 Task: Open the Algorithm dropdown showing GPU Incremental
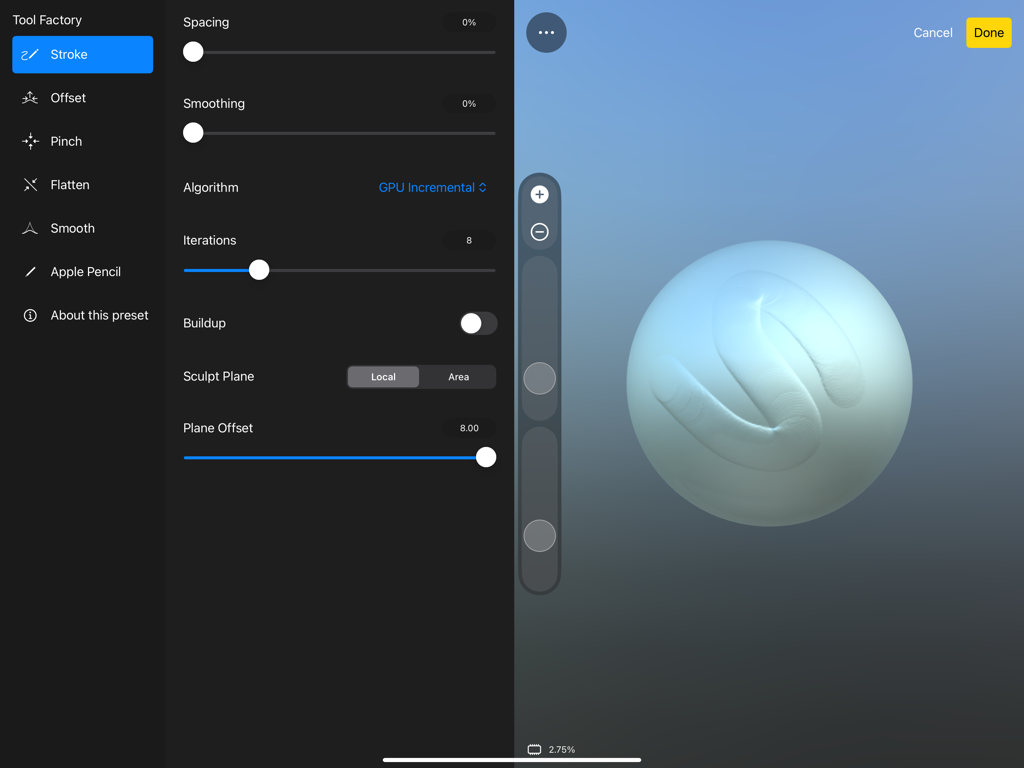pyautogui.click(x=432, y=187)
